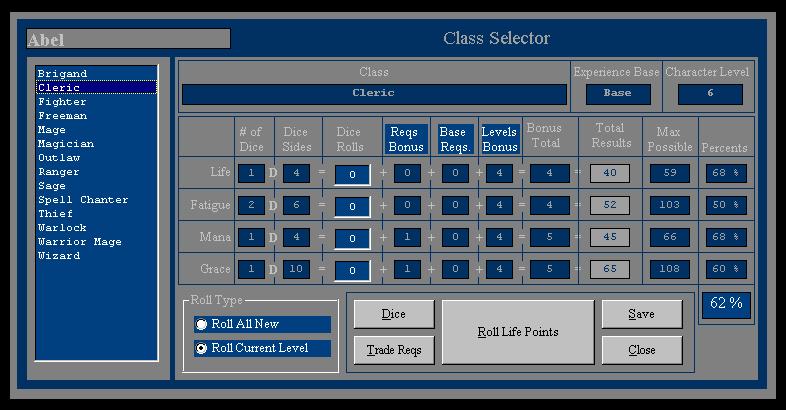Click the Fatigue Dice Rolls field
Viewport: 786px width, 410px height.
tap(352, 206)
